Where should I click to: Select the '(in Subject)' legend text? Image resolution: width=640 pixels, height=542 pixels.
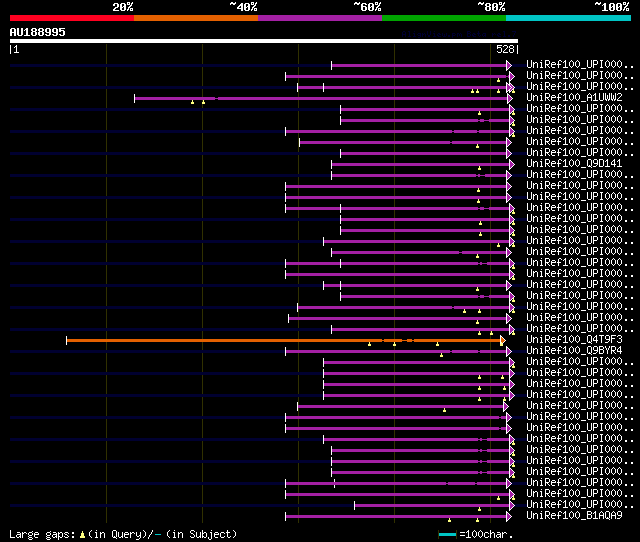pyautogui.click(x=201, y=534)
